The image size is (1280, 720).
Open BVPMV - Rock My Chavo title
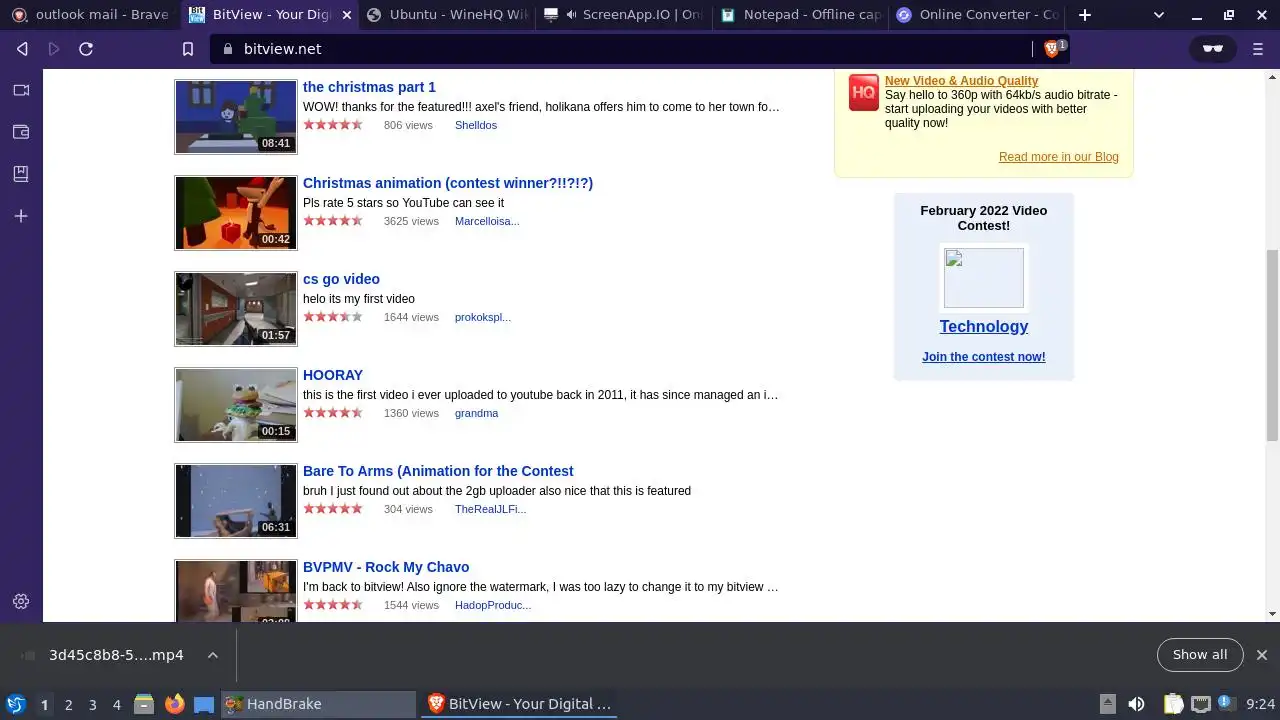coord(386,567)
